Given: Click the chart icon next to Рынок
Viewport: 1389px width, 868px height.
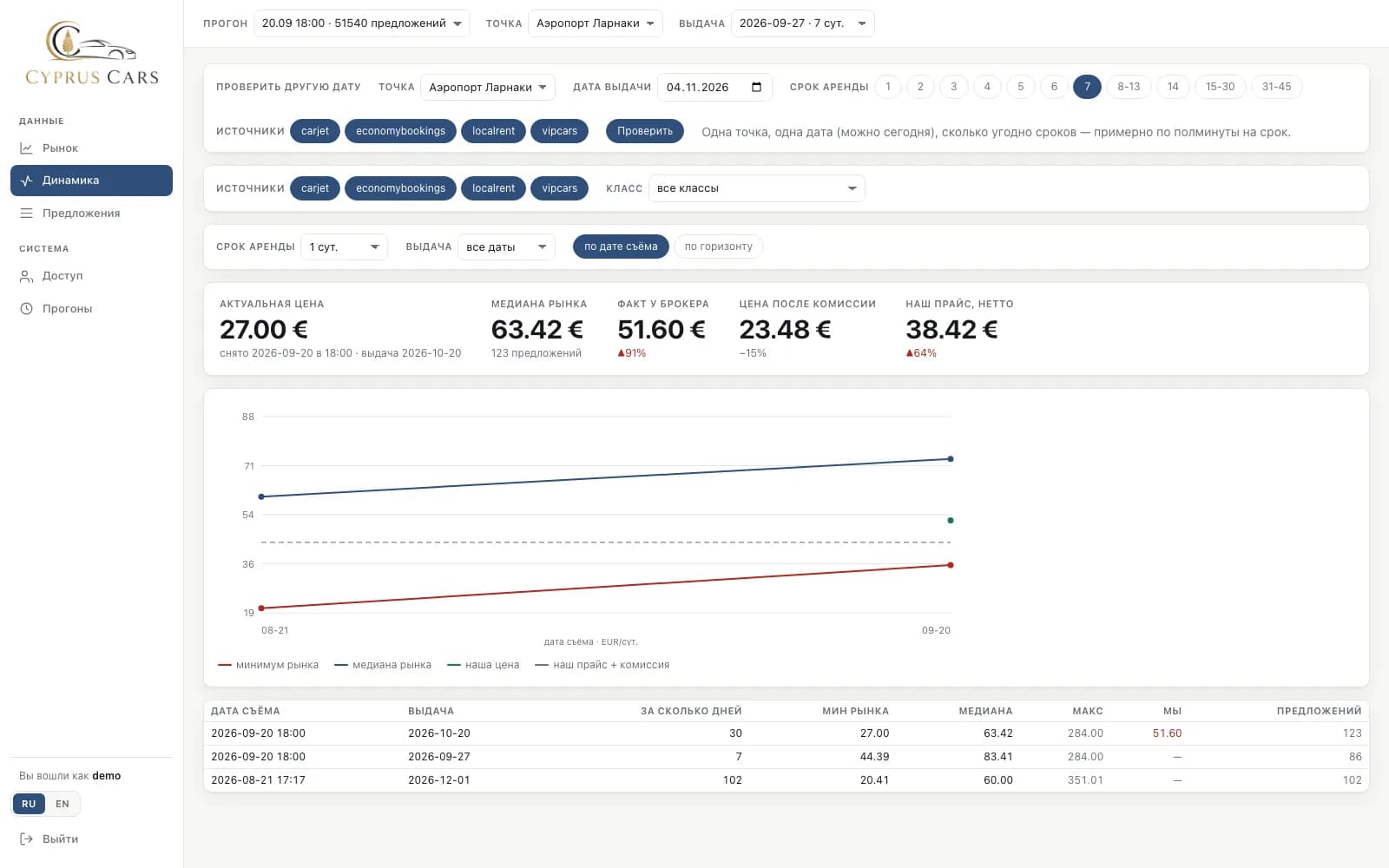Looking at the screenshot, I should click(27, 148).
